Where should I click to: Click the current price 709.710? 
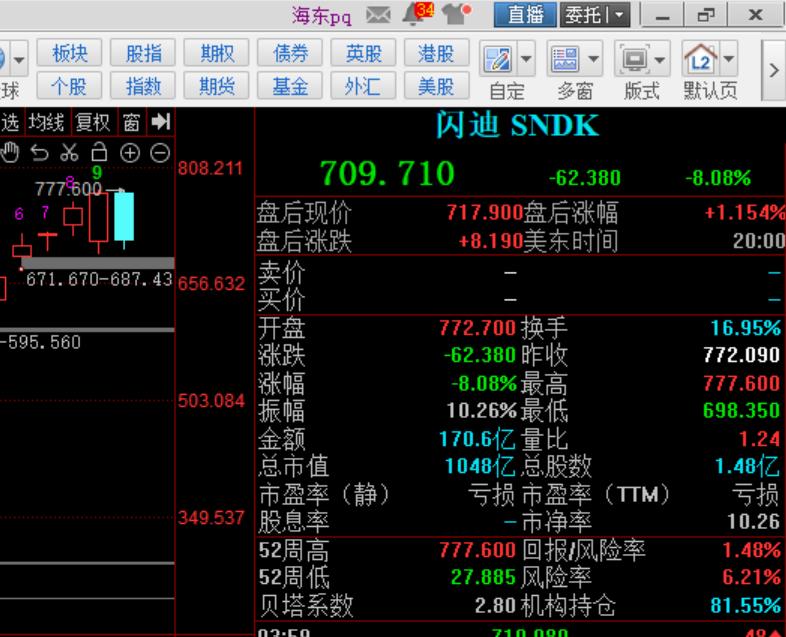coord(387,173)
